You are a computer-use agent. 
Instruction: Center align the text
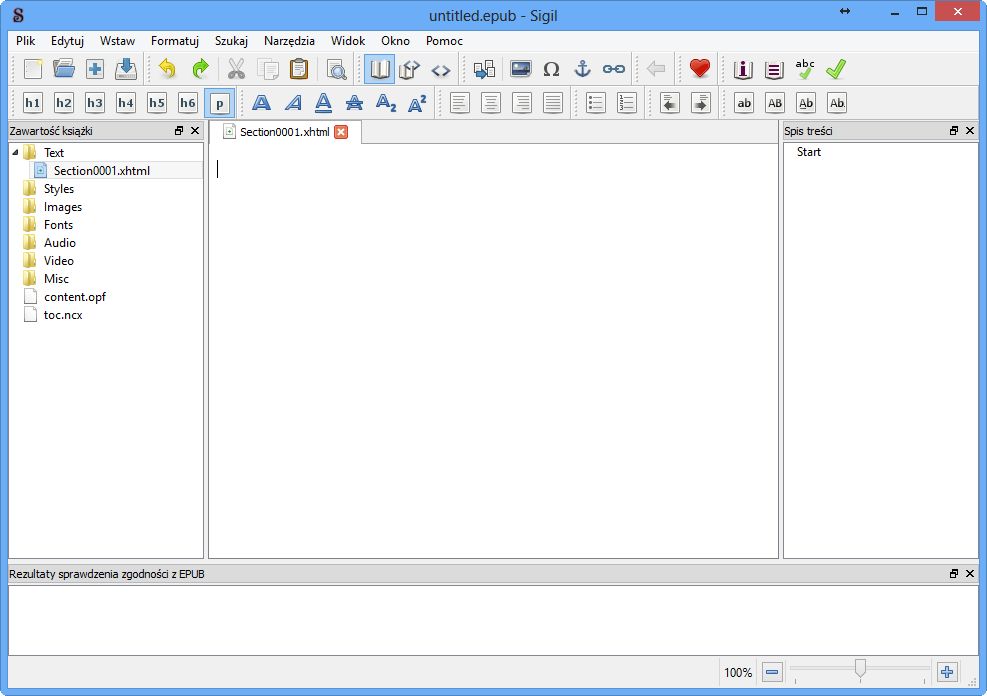click(x=491, y=103)
